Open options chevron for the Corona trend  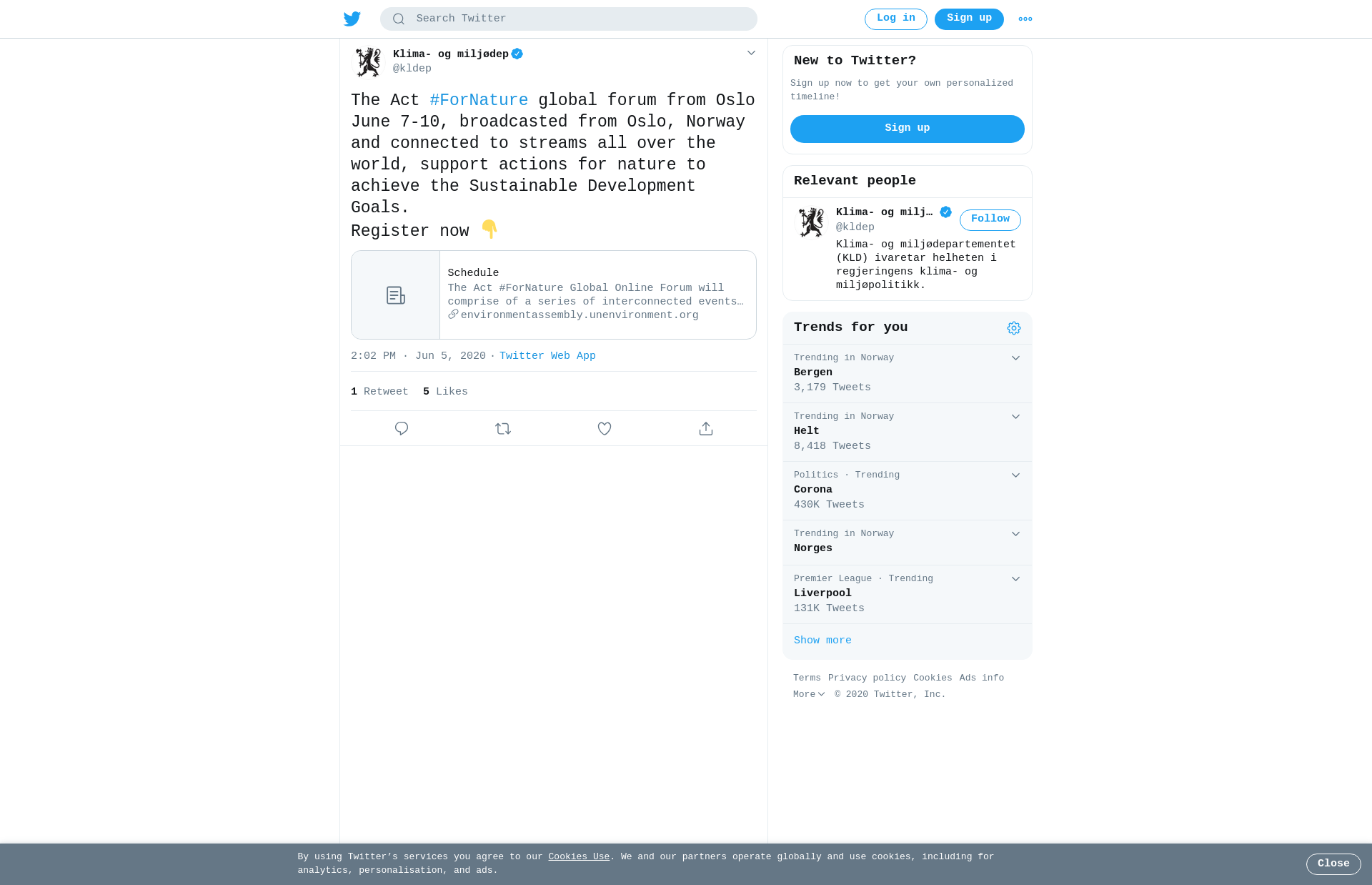(1015, 475)
